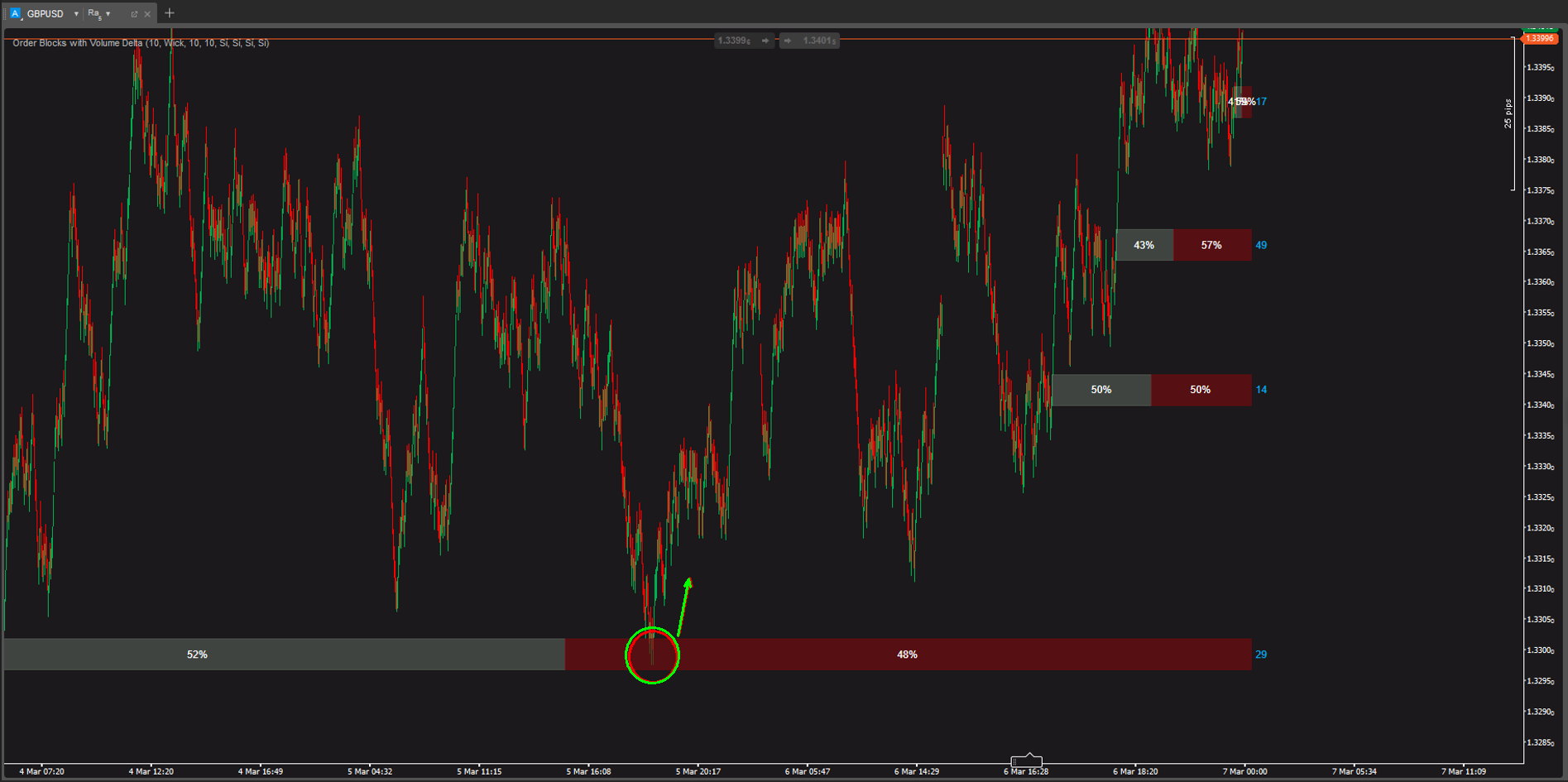
Task: Select the 50% grey block near 1.3340
Action: pyautogui.click(x=1100, y=390)
